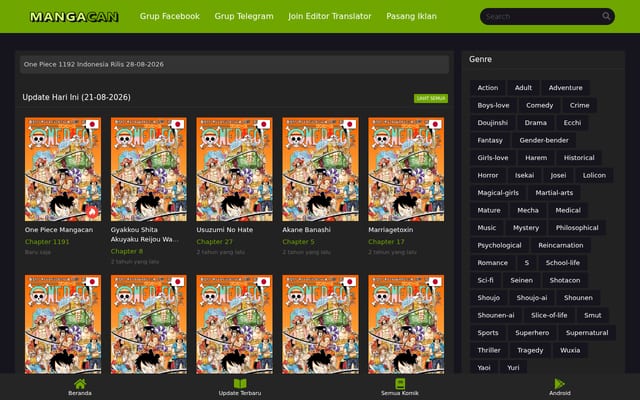Select the Fantasy genre tag
Image resolution: width=640 pixels, height=400 pixels.
490,140
